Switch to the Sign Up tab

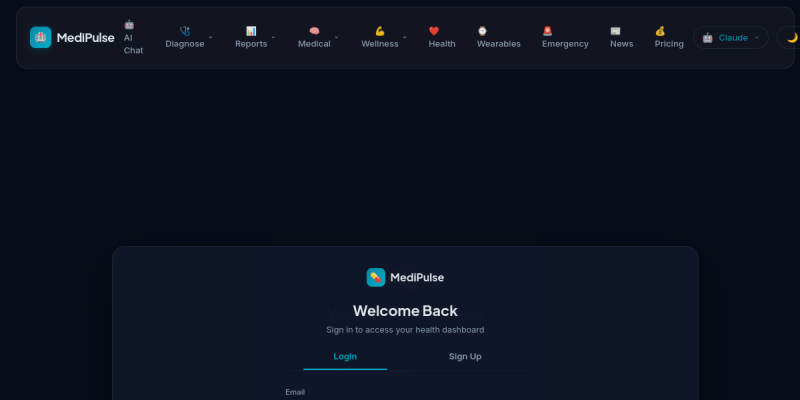[x=465, y=357]
